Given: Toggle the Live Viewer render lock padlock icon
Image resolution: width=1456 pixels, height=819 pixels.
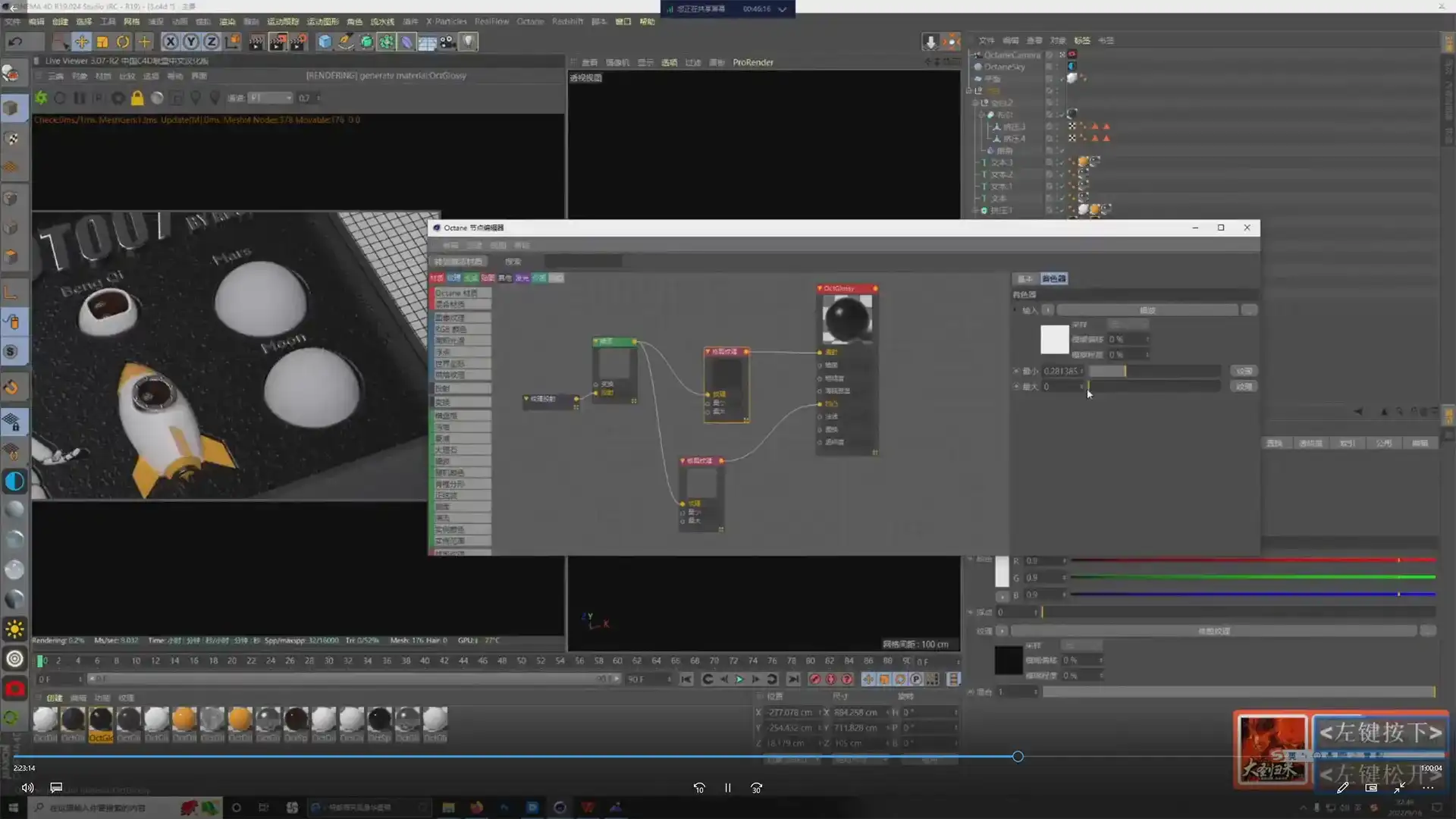Looking at the screenshot, I should coord(137,98).
